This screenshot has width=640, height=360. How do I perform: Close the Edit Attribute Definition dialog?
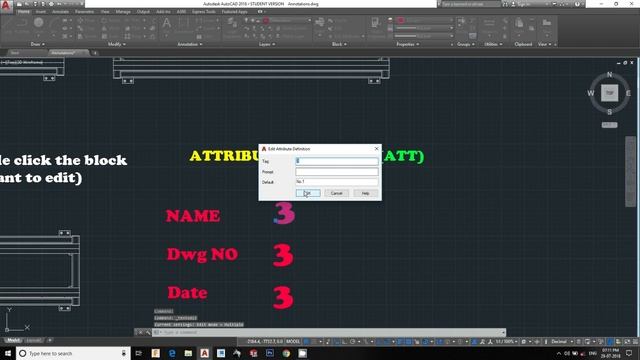tap(376, 149)
